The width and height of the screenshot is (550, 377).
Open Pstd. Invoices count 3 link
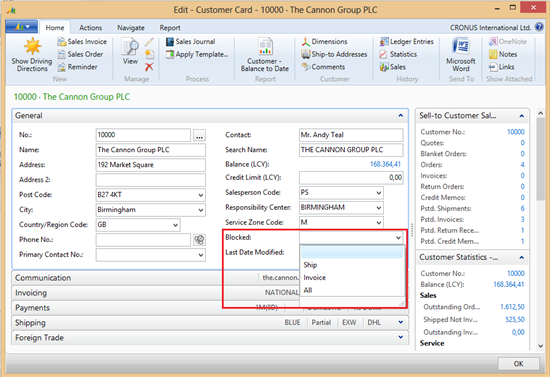(x=522, y=220)
